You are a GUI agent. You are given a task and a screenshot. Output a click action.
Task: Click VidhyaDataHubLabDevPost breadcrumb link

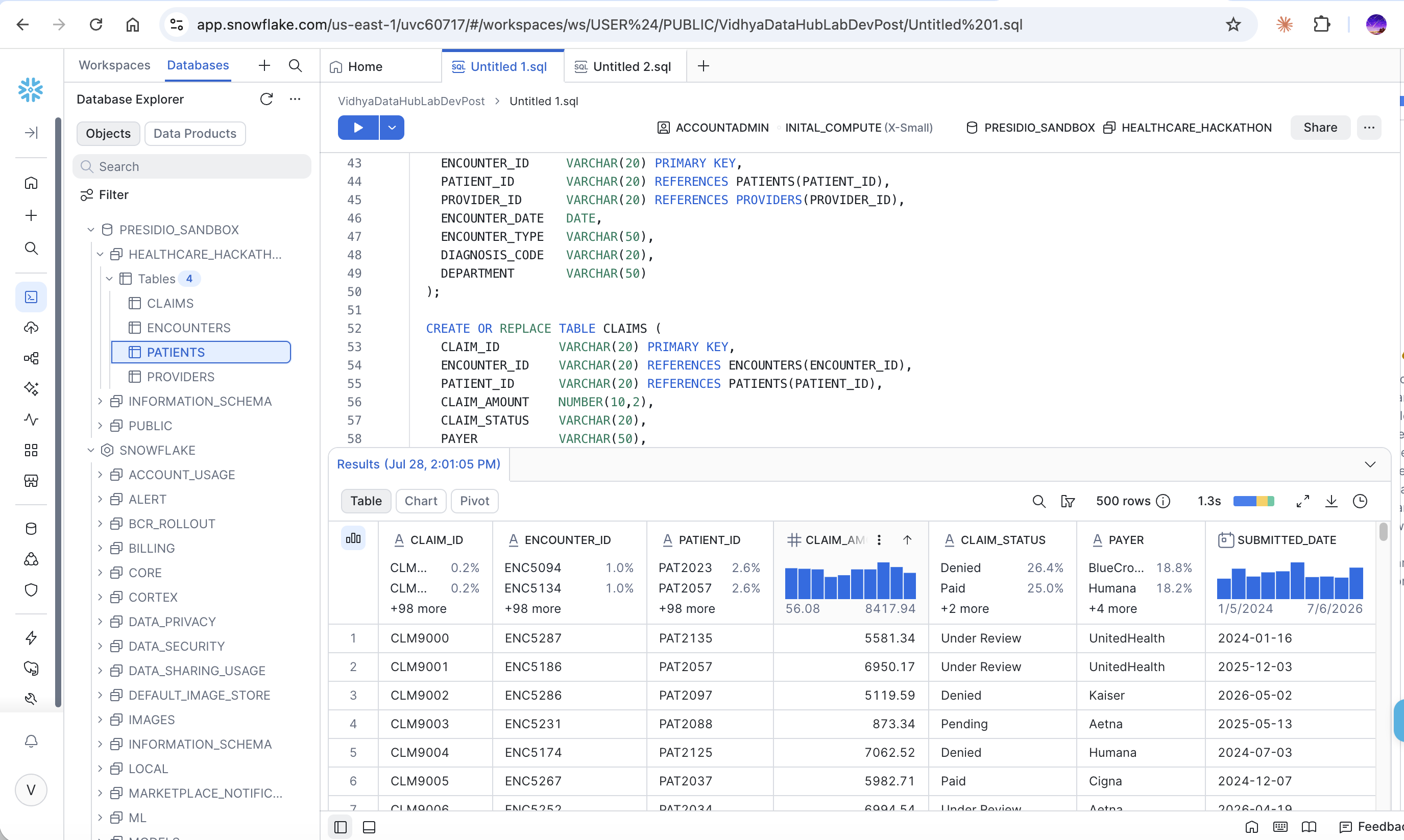pos(411,101)
